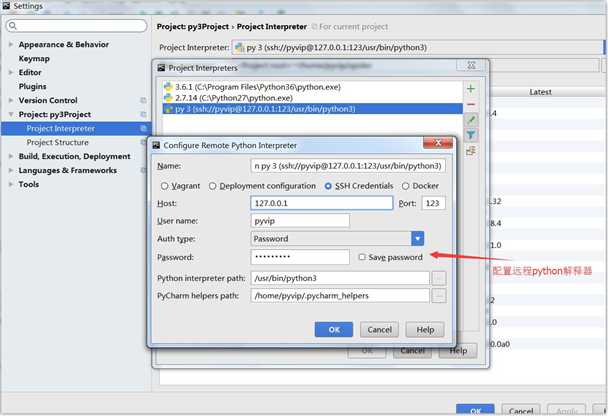Expand Build, Execution, Deployment node

11,156
